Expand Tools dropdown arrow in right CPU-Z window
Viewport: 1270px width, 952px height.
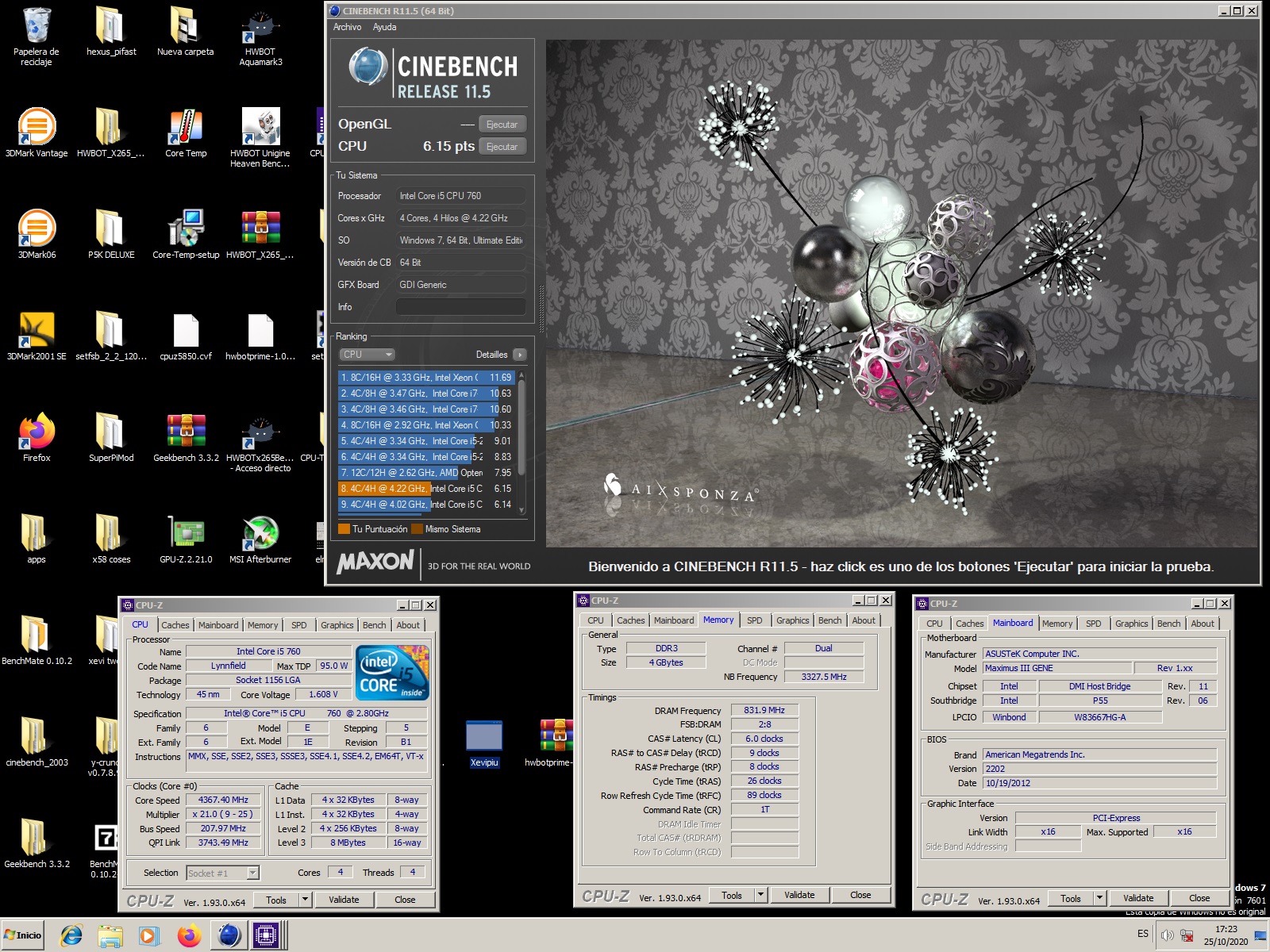pos(1099,898)
